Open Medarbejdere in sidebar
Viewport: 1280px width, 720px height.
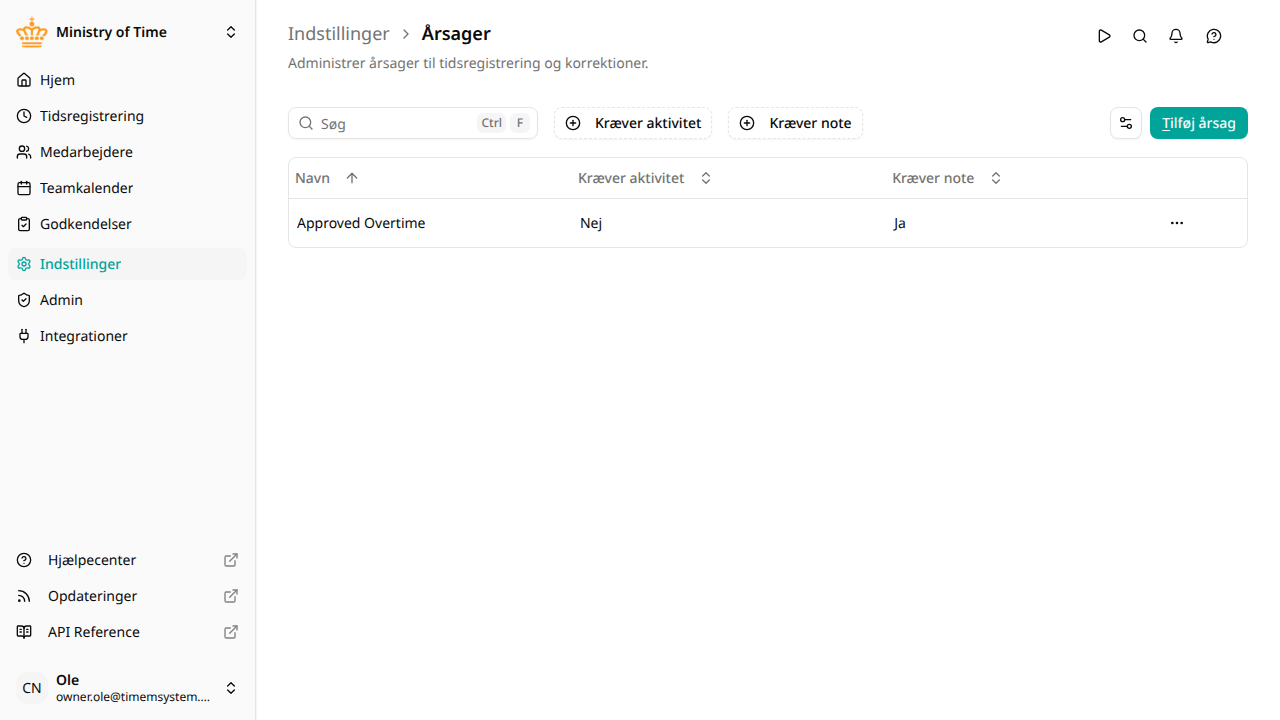(127, 152)
